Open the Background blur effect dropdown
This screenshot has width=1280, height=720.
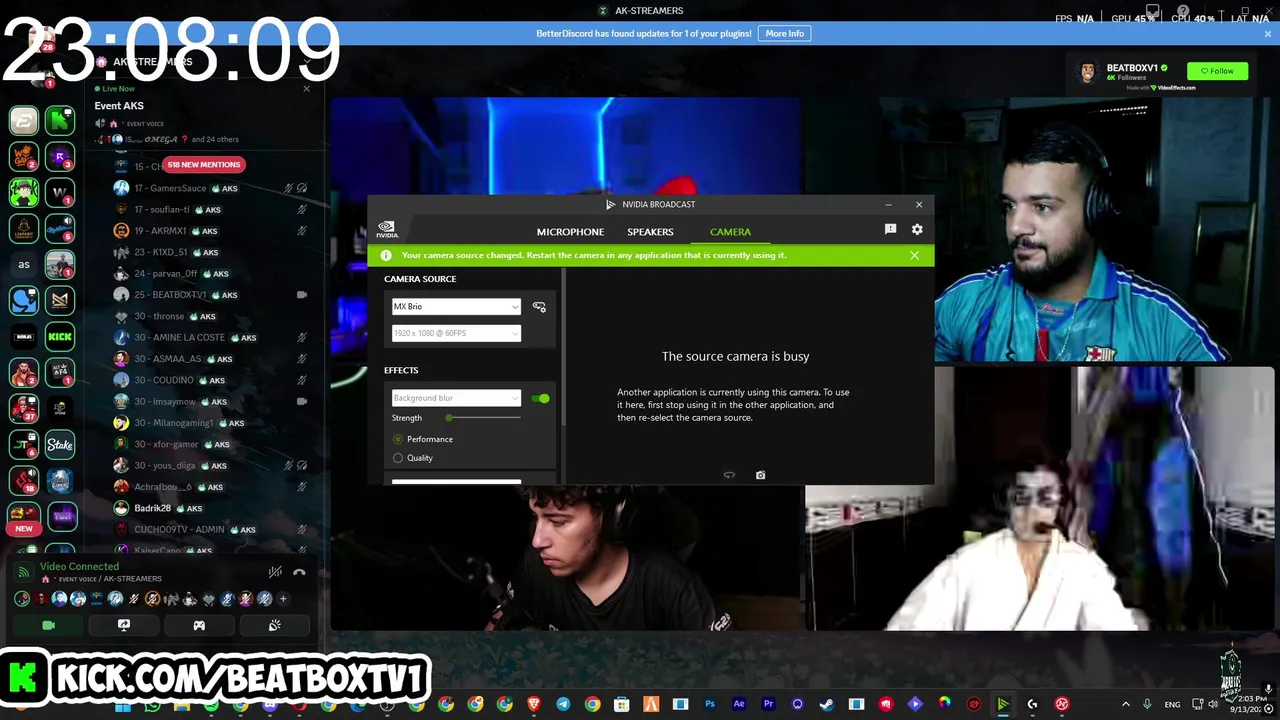click(x=456, y=398)
